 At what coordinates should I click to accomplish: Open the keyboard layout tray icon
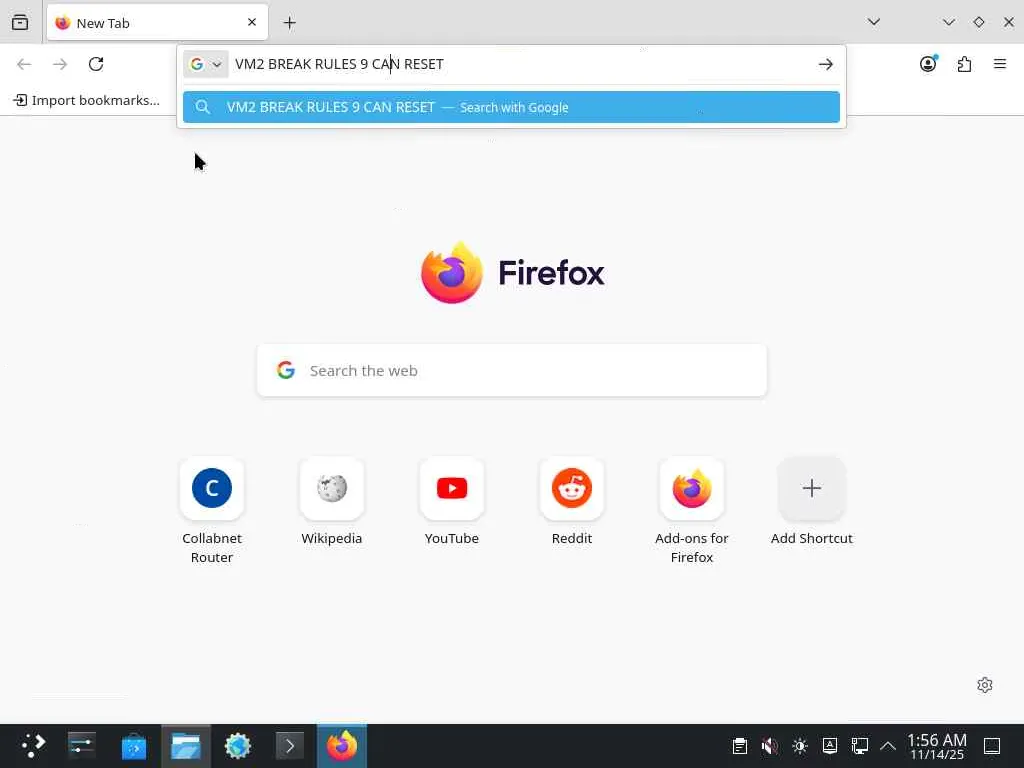tap(830, 746)
